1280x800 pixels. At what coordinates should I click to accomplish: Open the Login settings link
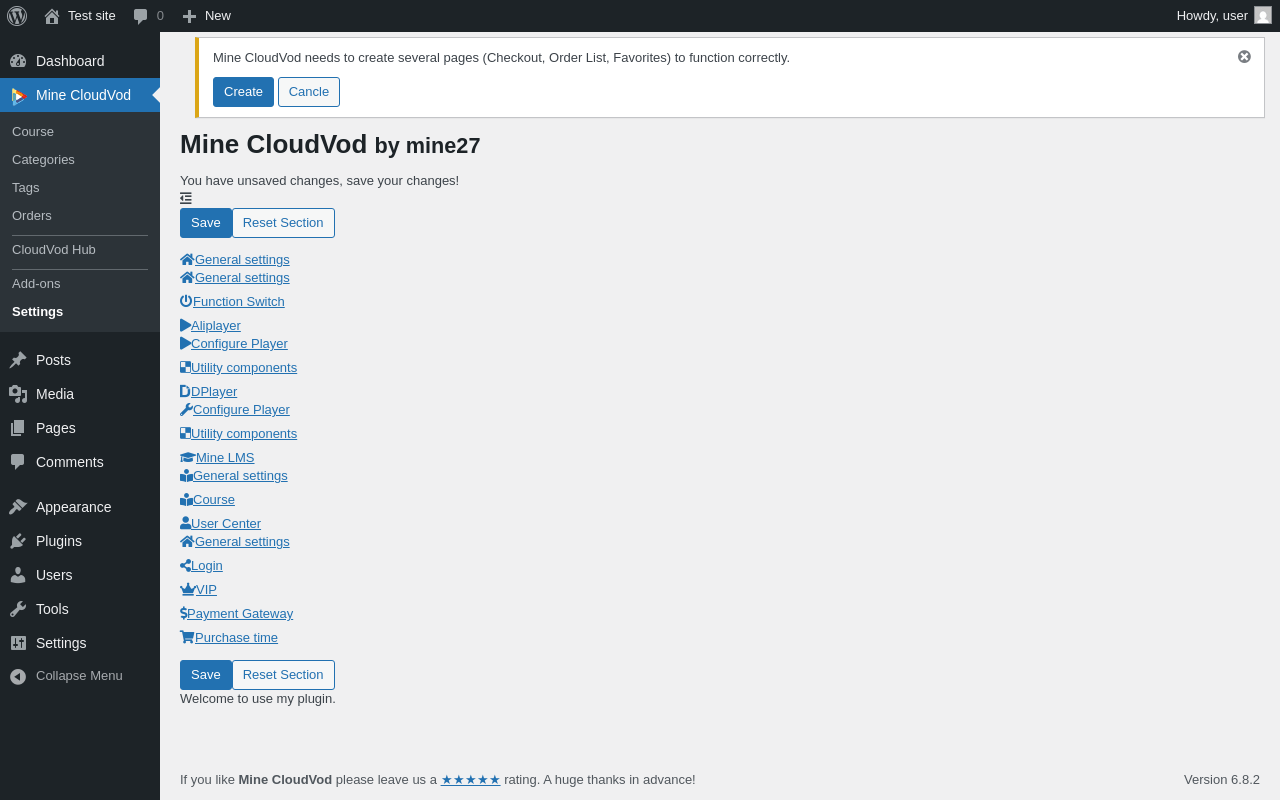[207, 565]
